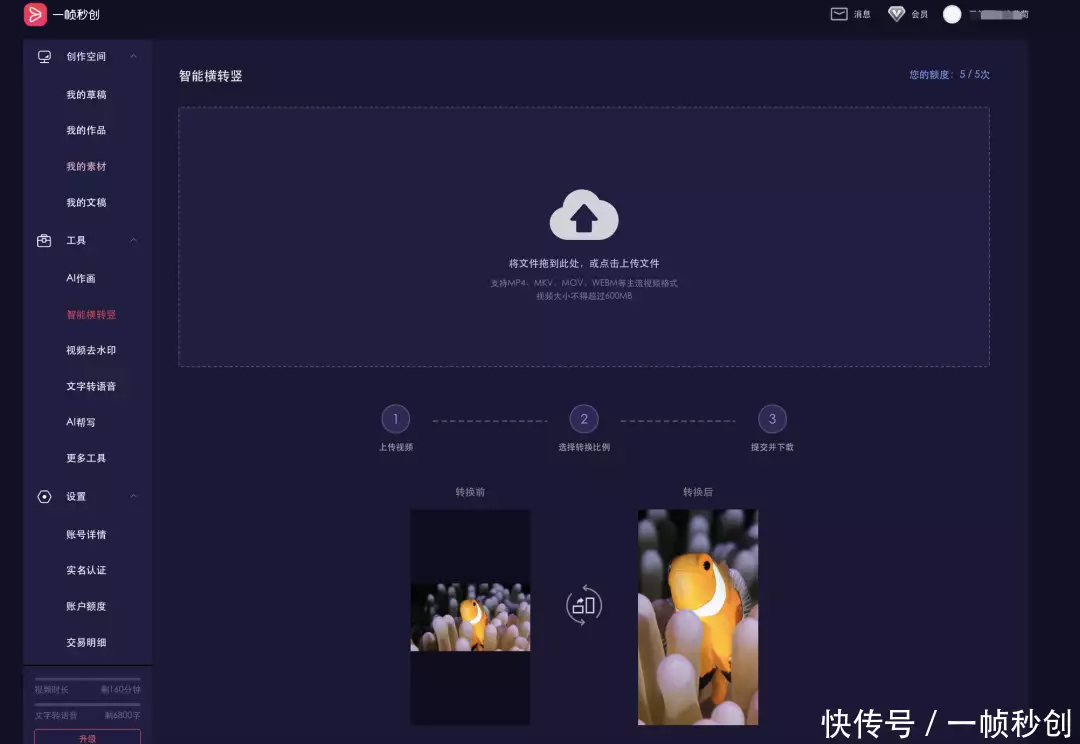Viewport: 1080px width, 744px height.
Task: Click the cloud upload icon
Action: coord(584,215)
